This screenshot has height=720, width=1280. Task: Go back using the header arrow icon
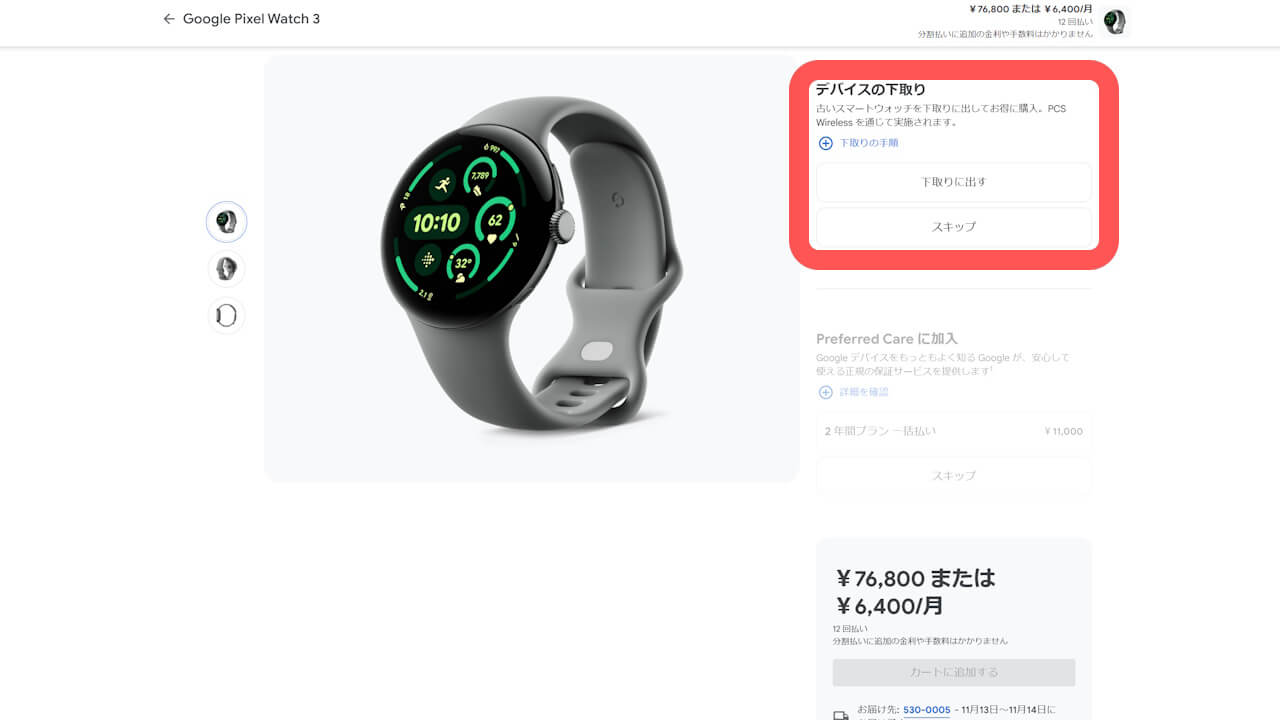pos(169,19)
